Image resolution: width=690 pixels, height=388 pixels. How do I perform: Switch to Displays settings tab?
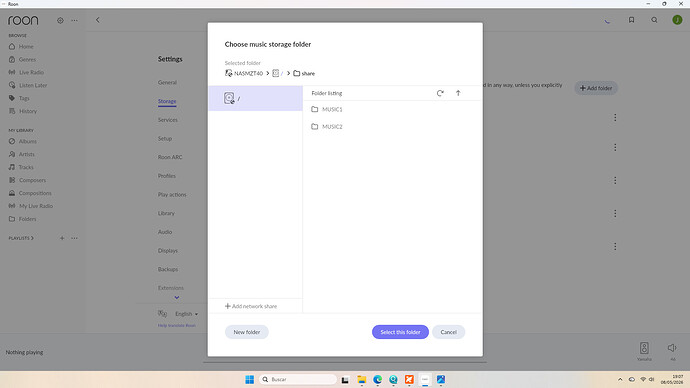[168, 250]
